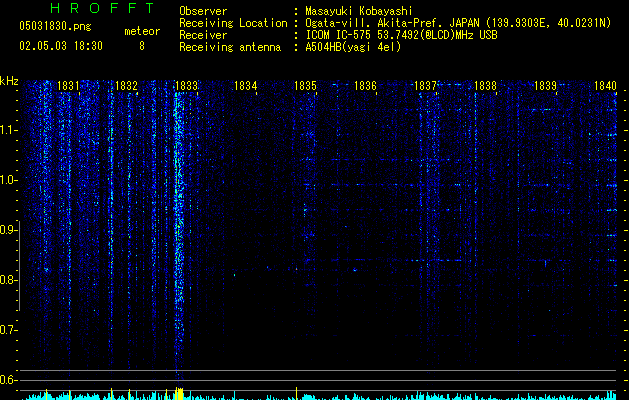Select the filename 05031830.png

pos(55,26)
